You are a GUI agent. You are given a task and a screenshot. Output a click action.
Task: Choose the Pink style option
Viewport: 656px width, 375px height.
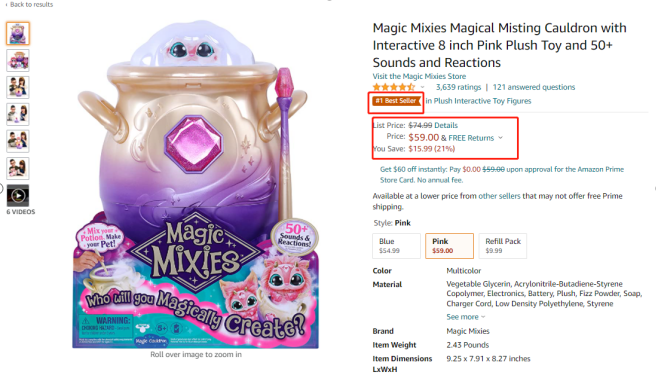[449, 246]
